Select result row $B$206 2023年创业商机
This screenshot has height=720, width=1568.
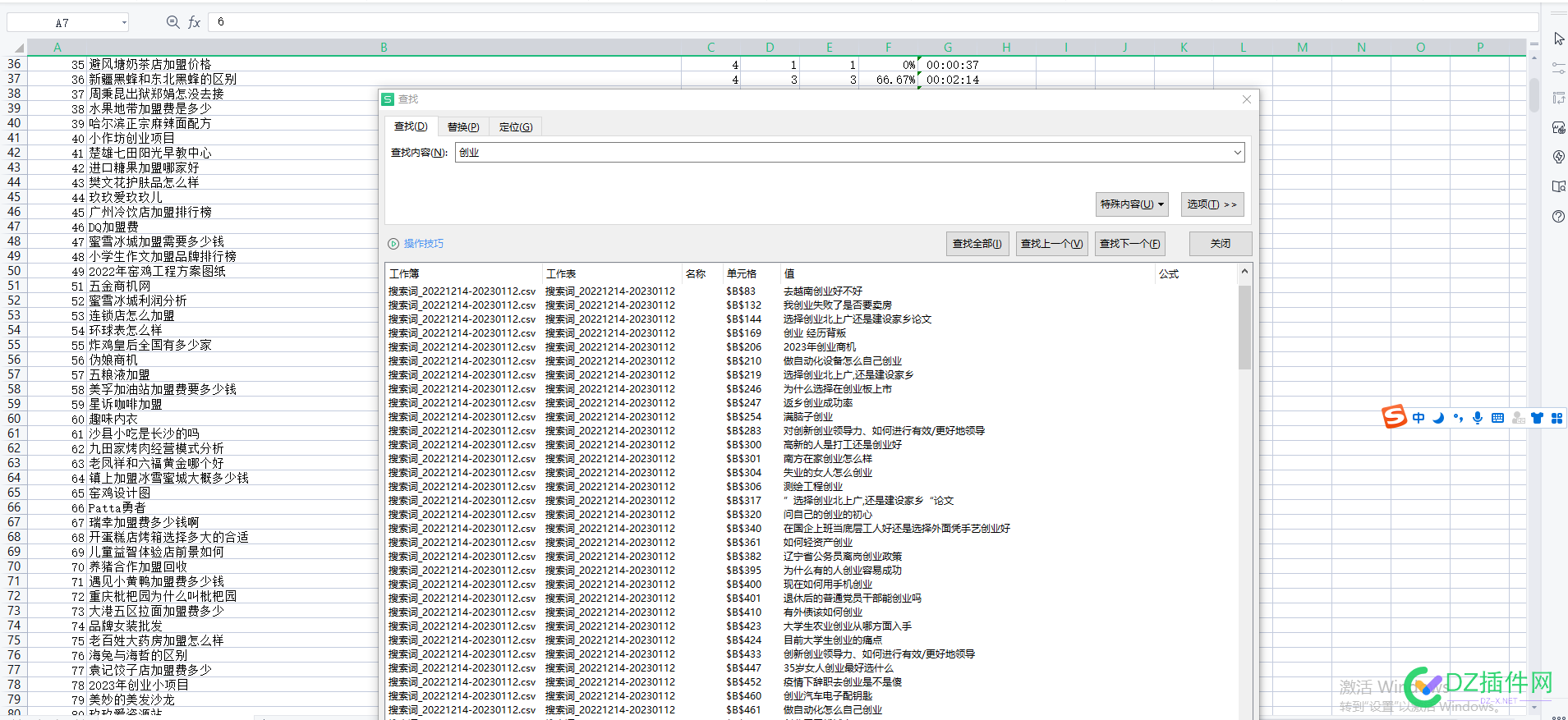(812, 347)
